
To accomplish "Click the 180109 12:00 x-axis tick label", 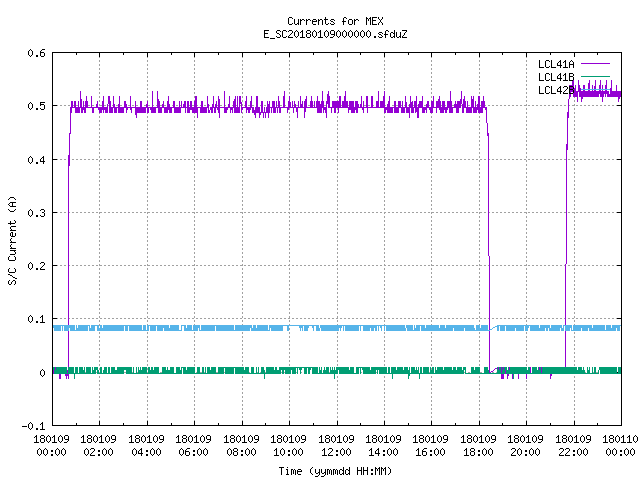I will 336,446.
